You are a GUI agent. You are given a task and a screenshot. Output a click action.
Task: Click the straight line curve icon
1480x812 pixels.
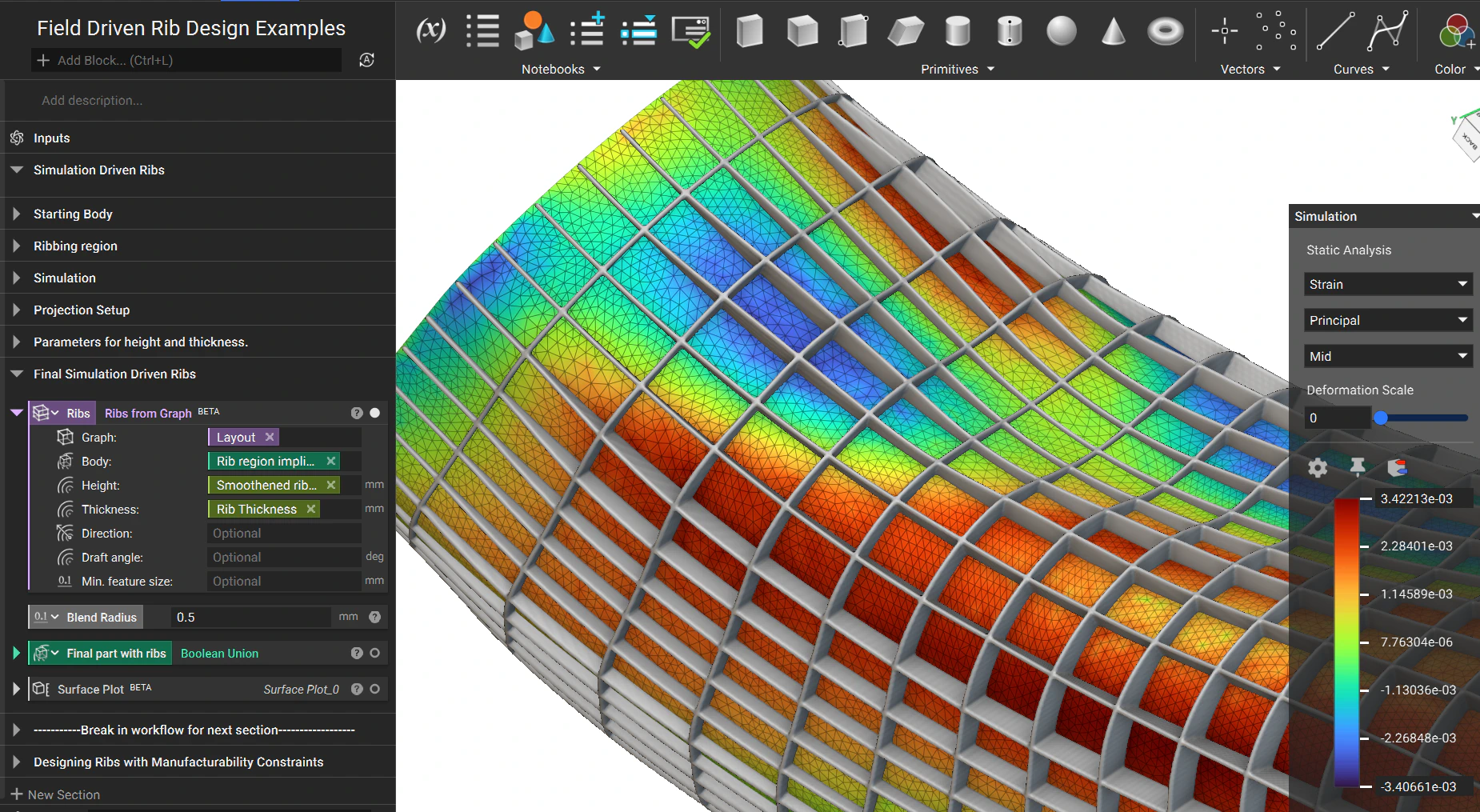[1335, 31]
